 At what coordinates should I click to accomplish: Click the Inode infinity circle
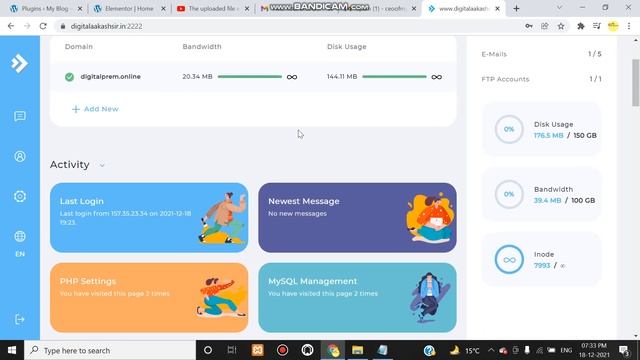[x=509, y=260]
